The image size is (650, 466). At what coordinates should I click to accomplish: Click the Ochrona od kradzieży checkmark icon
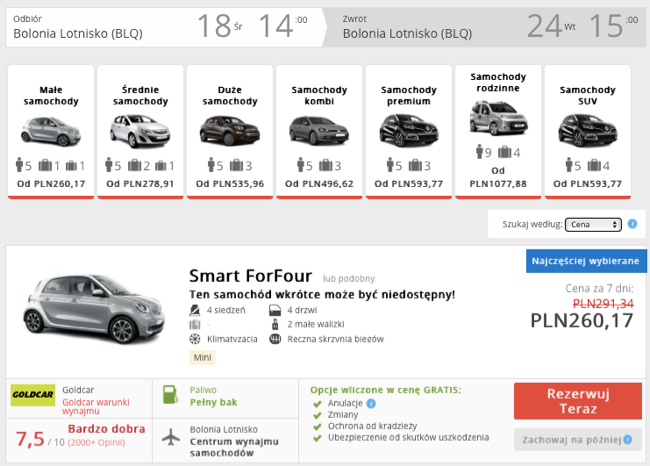[x=318, y=427]
